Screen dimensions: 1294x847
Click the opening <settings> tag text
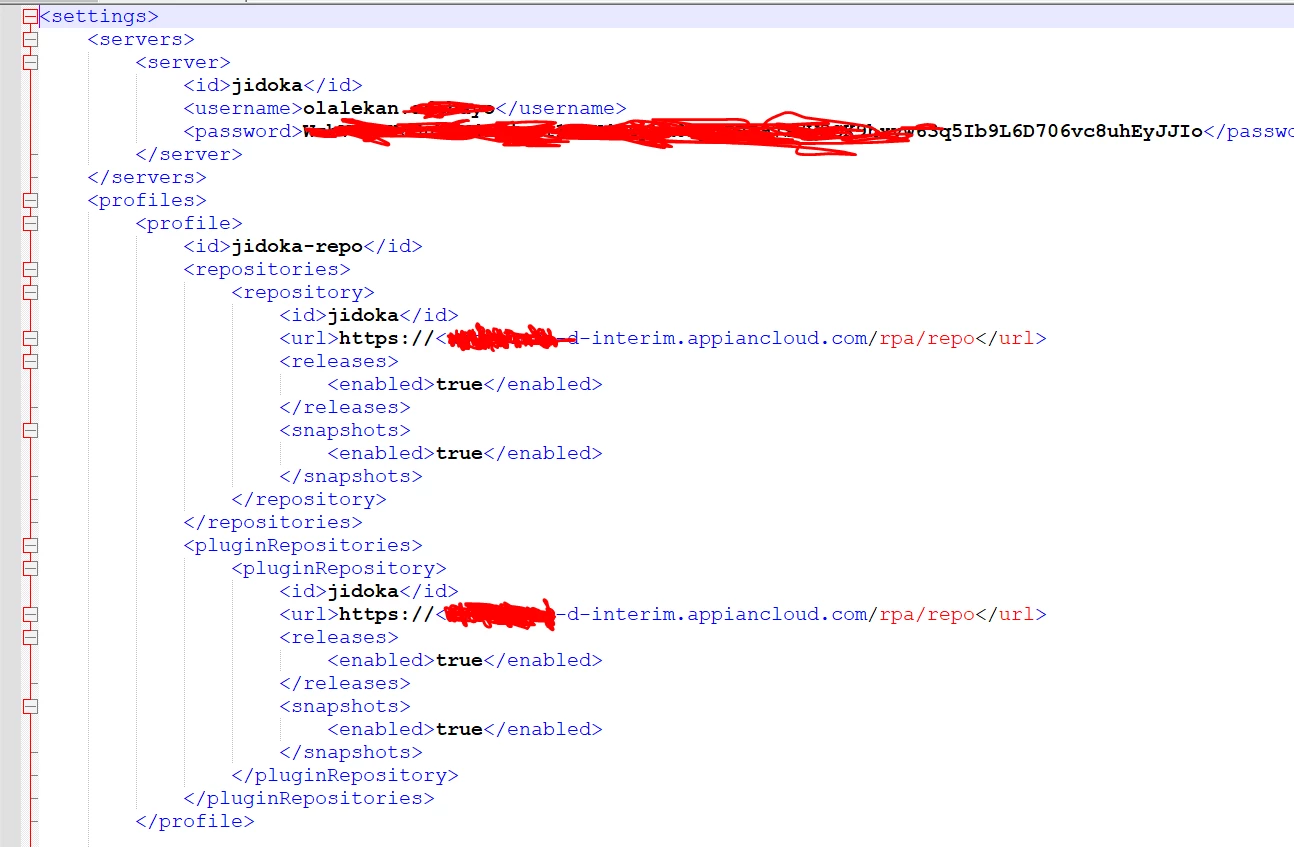point(99,16)
